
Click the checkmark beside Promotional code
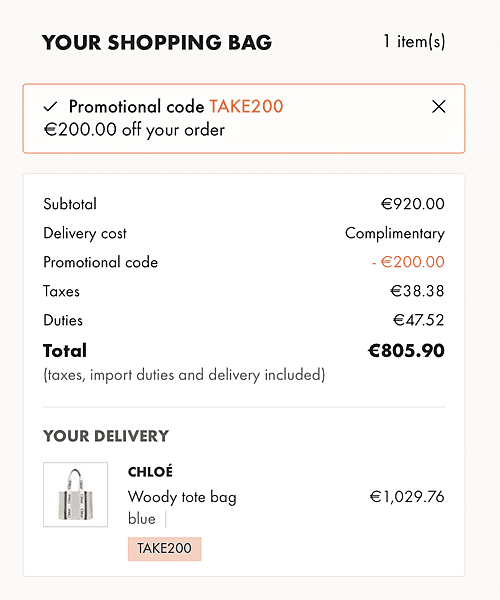pos(50,107)
